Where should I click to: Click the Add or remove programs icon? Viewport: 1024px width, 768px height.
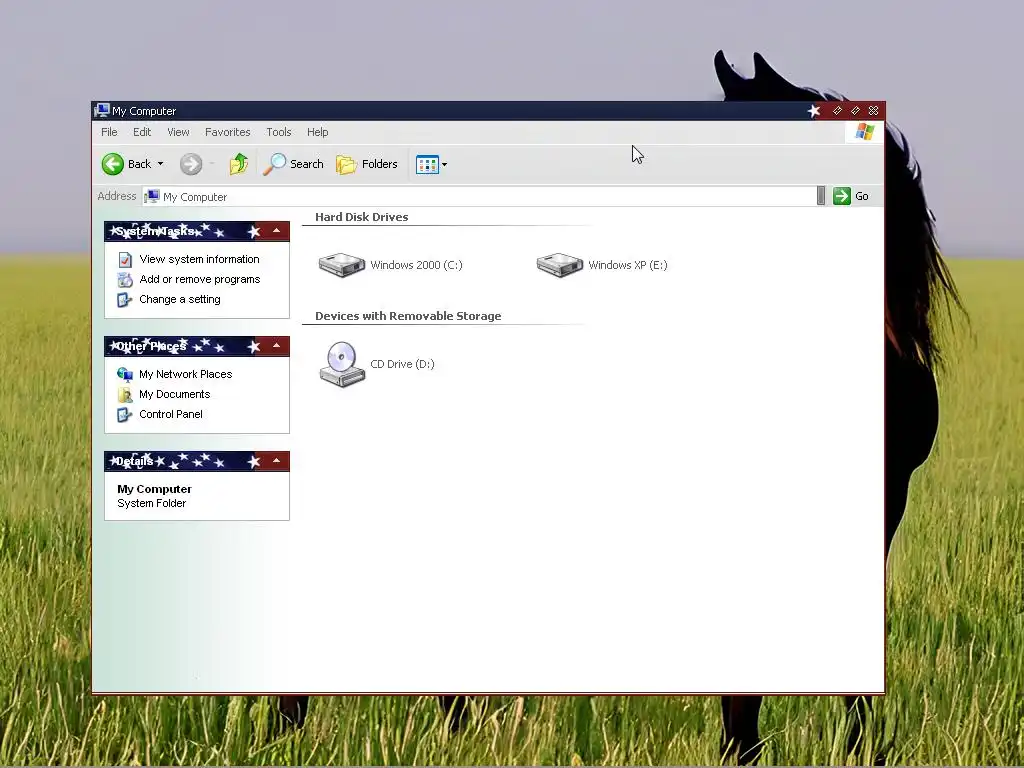[x=125, y=280]
